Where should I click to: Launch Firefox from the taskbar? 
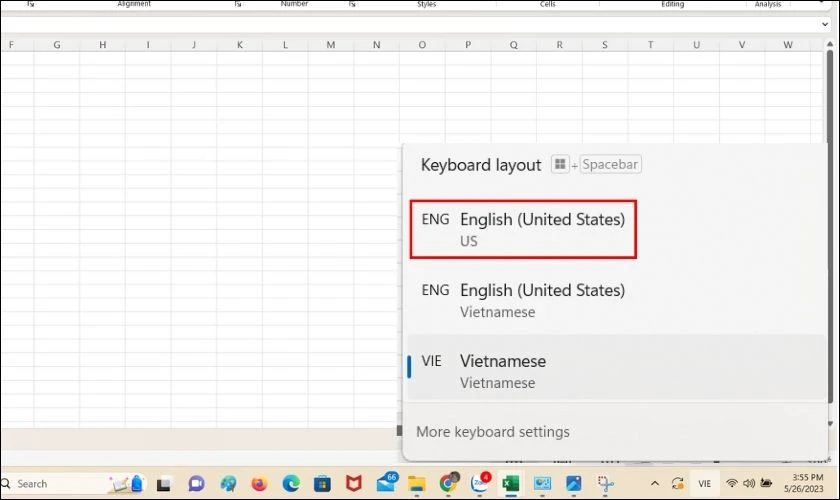pyautogui.click(x=259, y=484)
